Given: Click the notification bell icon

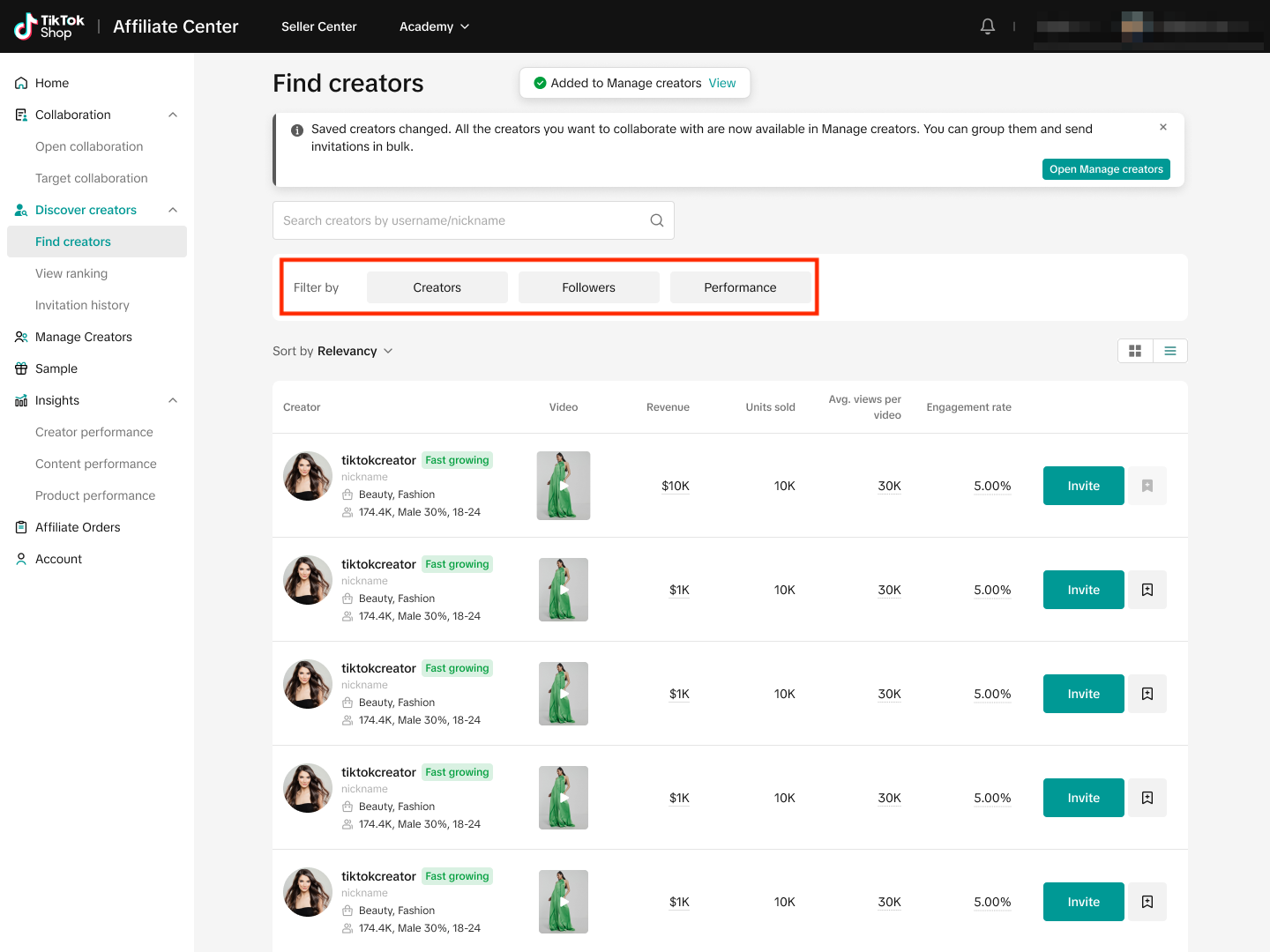Looking at the screenshot, I should pyautogui.click(x=988, y=26).
